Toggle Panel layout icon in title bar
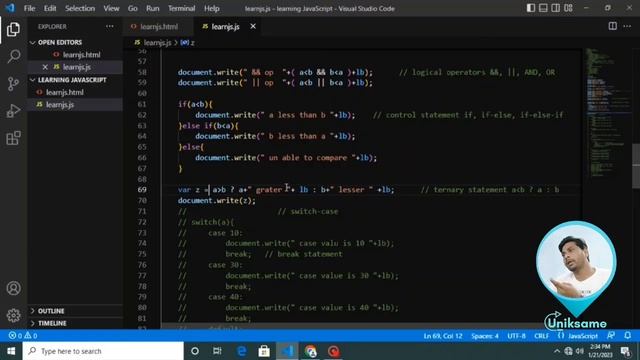Image resolution: width=640 pixels, height=360 pixels. point(543,8)
